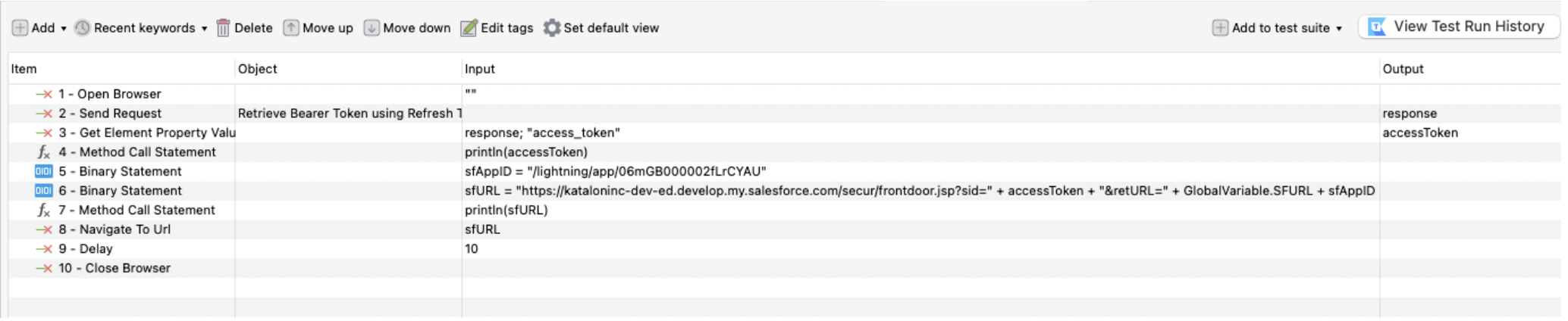The height and width of the screenshot is (321, 1568).
Task: Expand the Add to test suite dropdown arrow
Action: click(1339, 29)
